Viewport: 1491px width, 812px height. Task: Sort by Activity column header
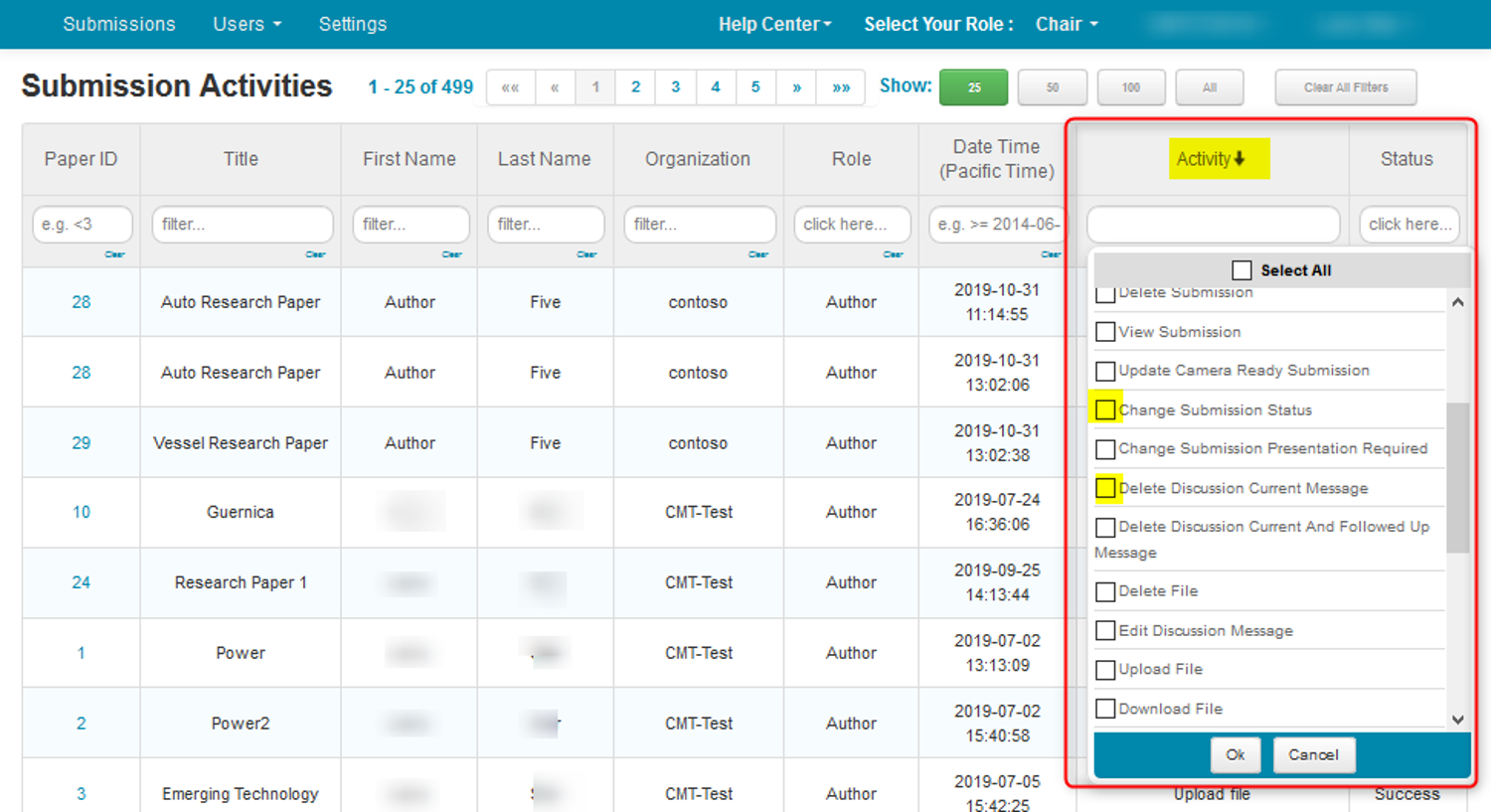pyautogui.click(x=1211, y=159)
